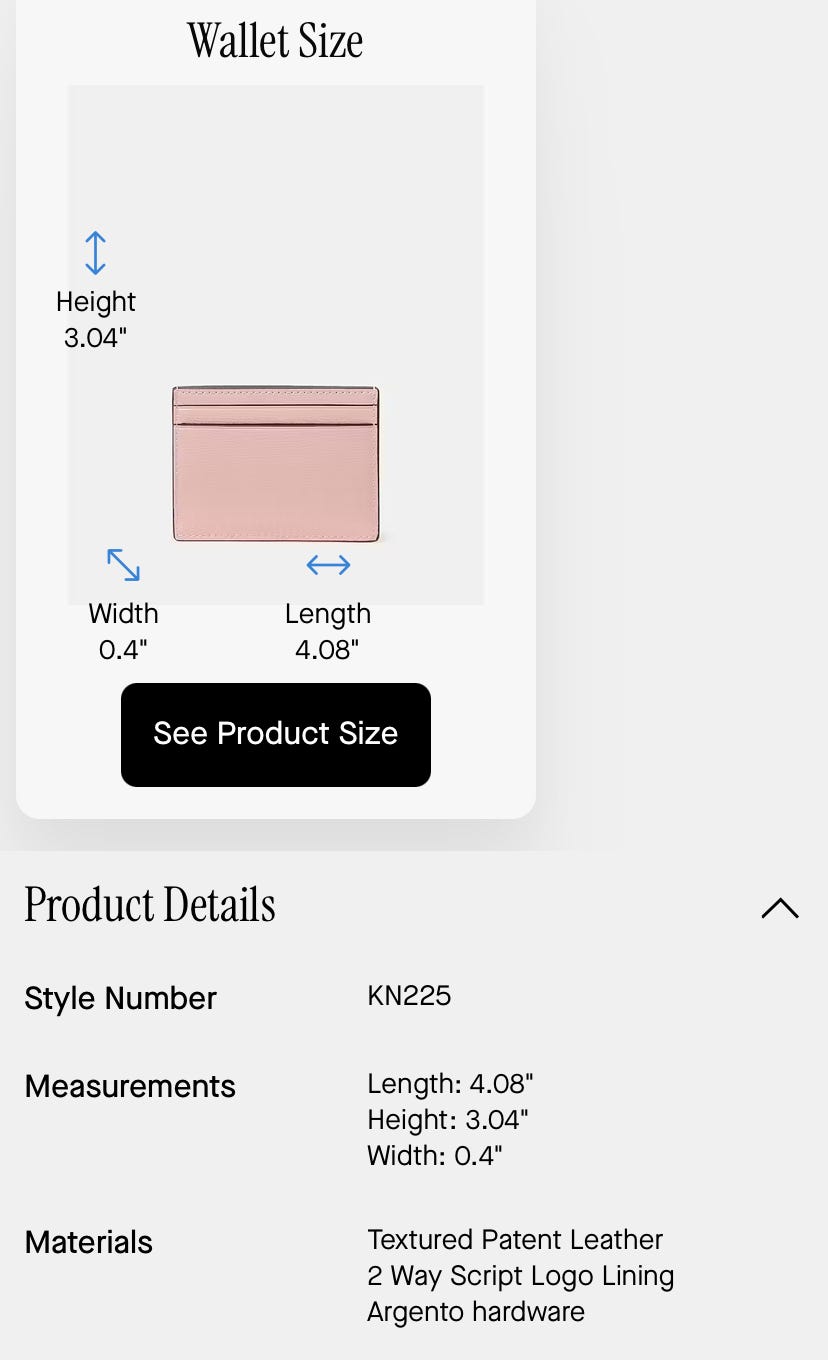Click the Measurements label
This screenshot has width=828, height=1360.
click(130, 1086)
